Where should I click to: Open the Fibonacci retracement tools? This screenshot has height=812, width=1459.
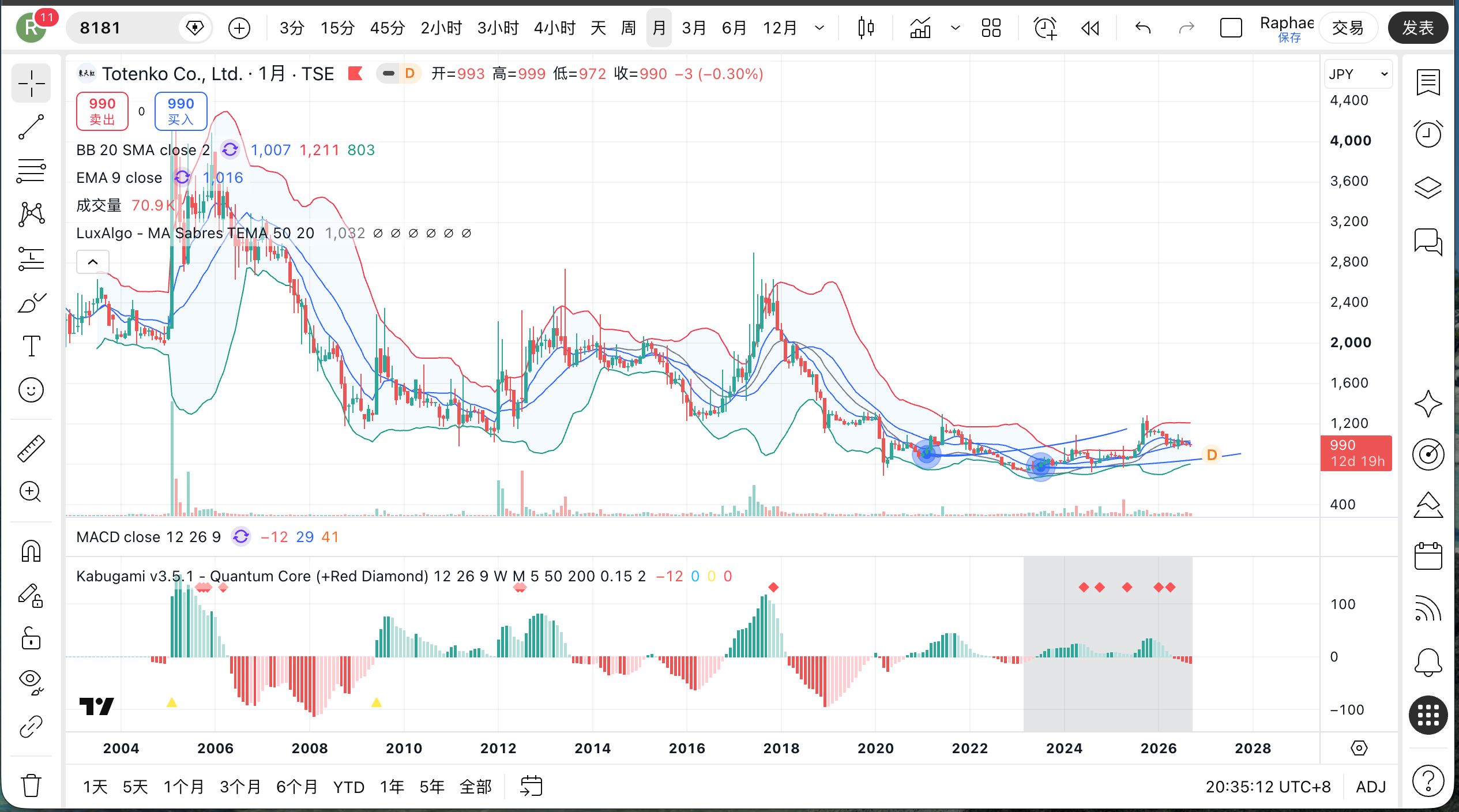(x=31, y=171)
